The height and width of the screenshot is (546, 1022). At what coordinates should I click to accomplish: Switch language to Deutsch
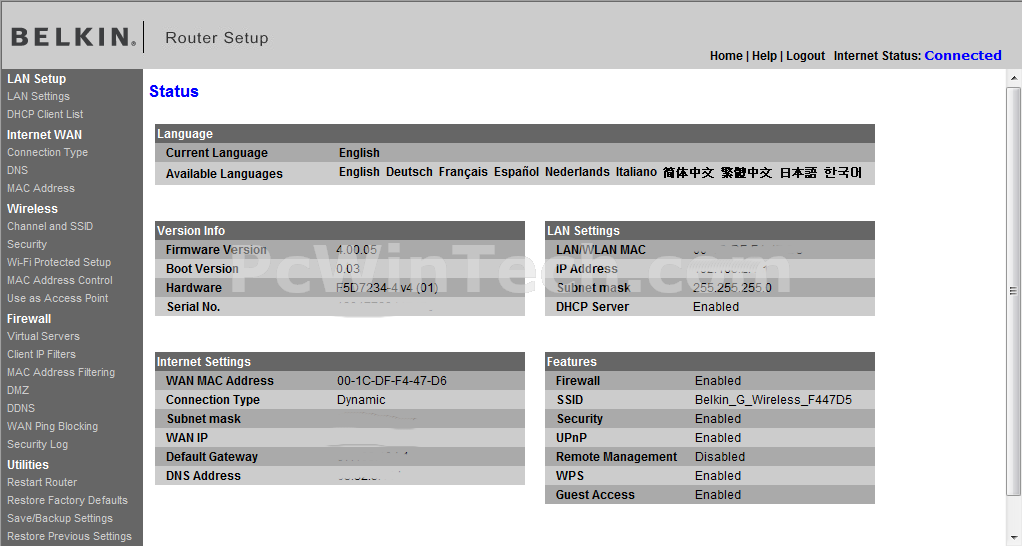point(409,172)
